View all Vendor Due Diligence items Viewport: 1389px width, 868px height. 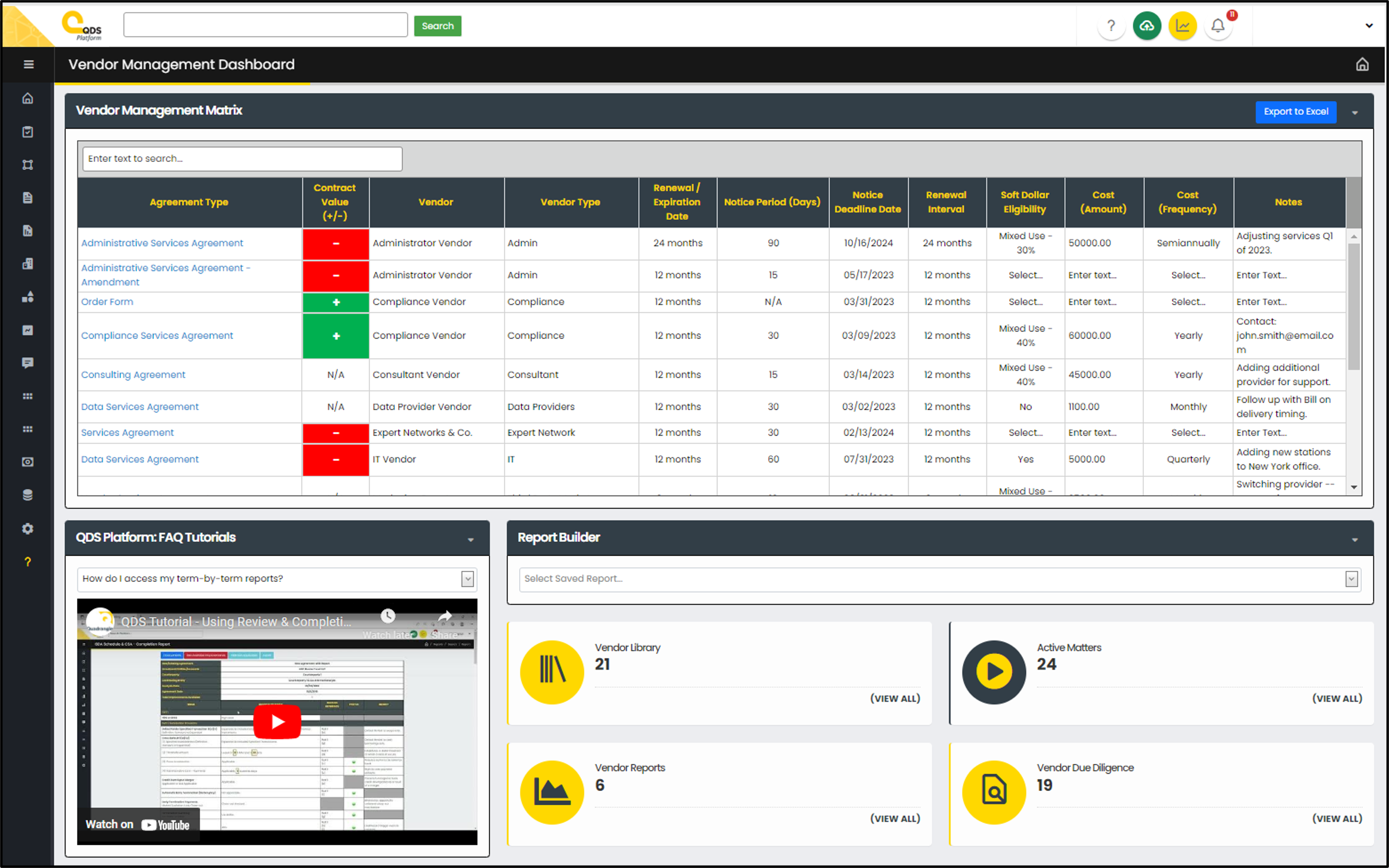(x=1337, y=819)
